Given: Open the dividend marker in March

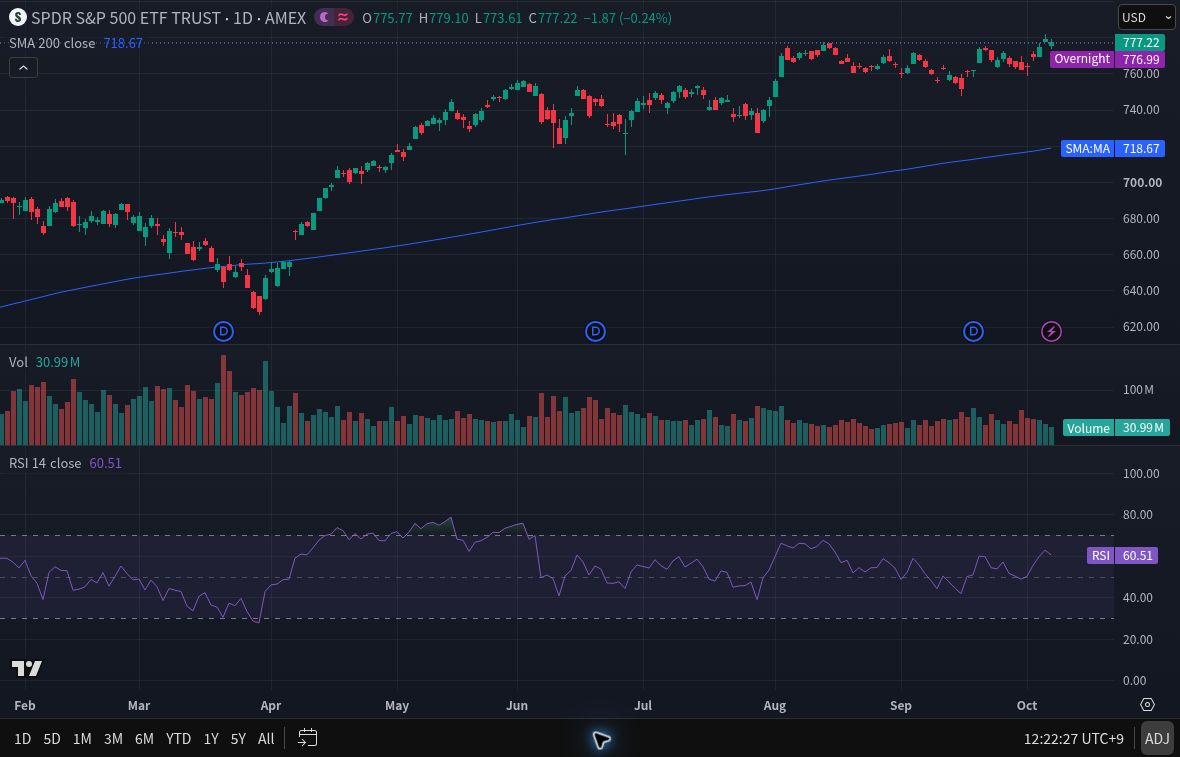Looking at the screenshot, I should [224, 331].
